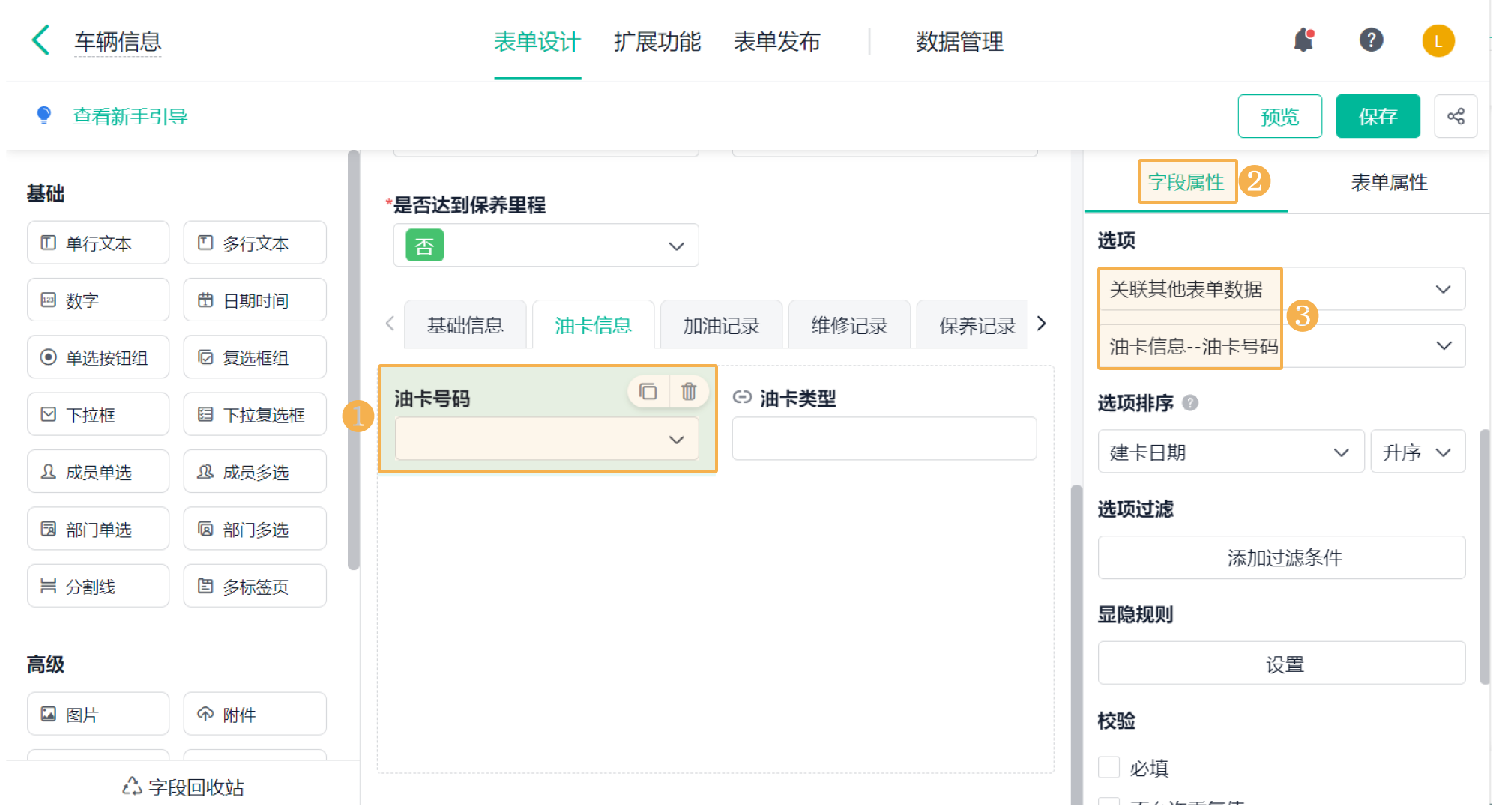1499x812 pixels.
Task: Add a 复选框组 field
Action: (x=255, y=357)
